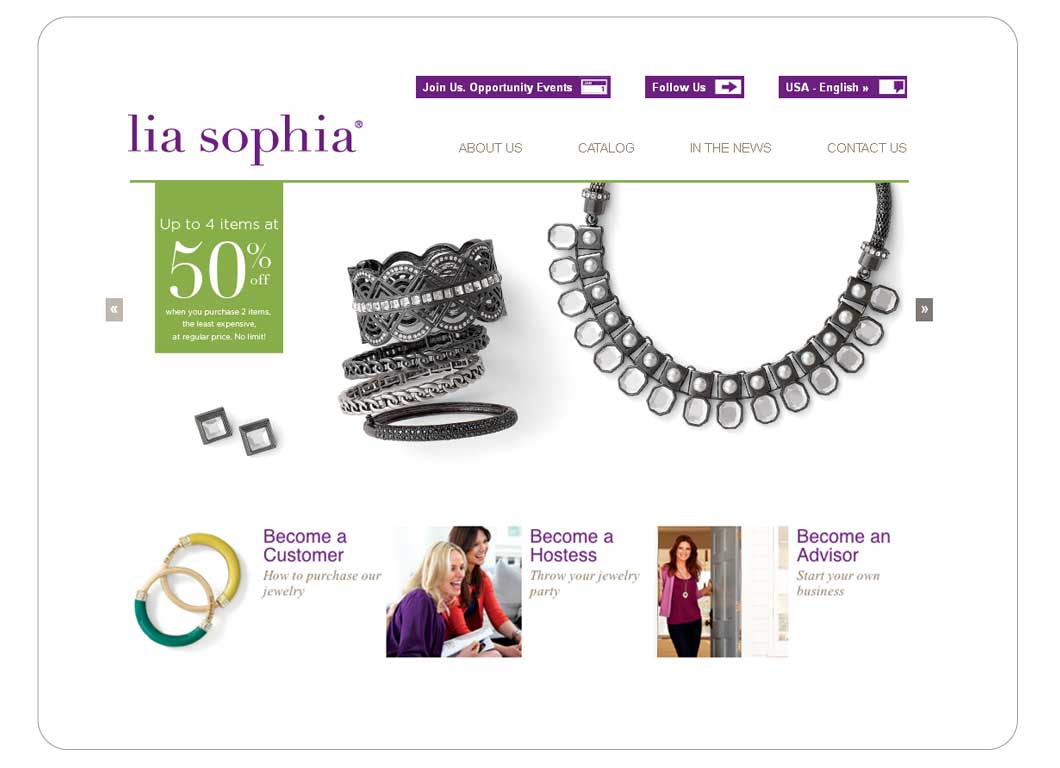Open the USA - English language selector
This screenshot has width=1060, height=768.
click(842, 87)
